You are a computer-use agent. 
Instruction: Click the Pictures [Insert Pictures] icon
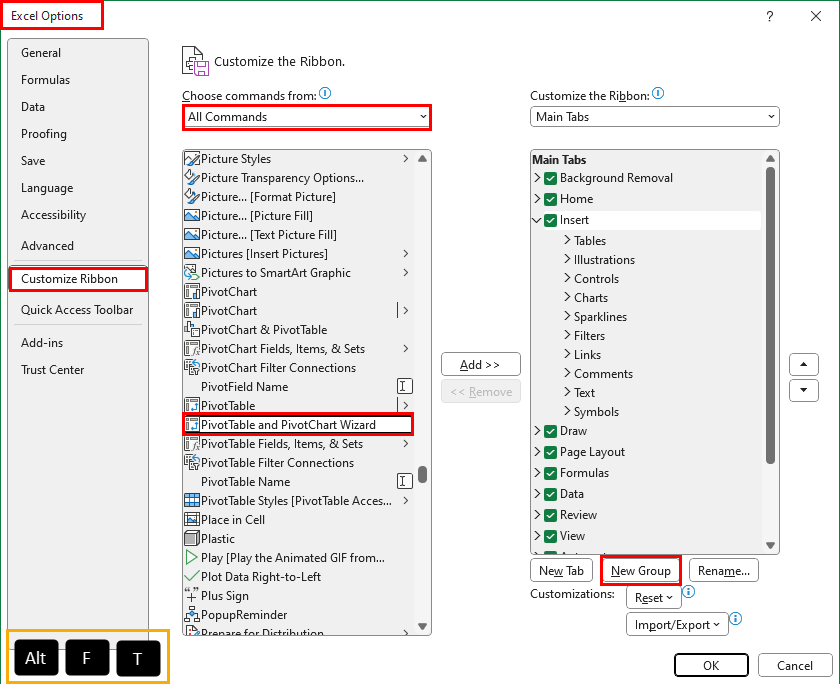(x=192, y=254)
